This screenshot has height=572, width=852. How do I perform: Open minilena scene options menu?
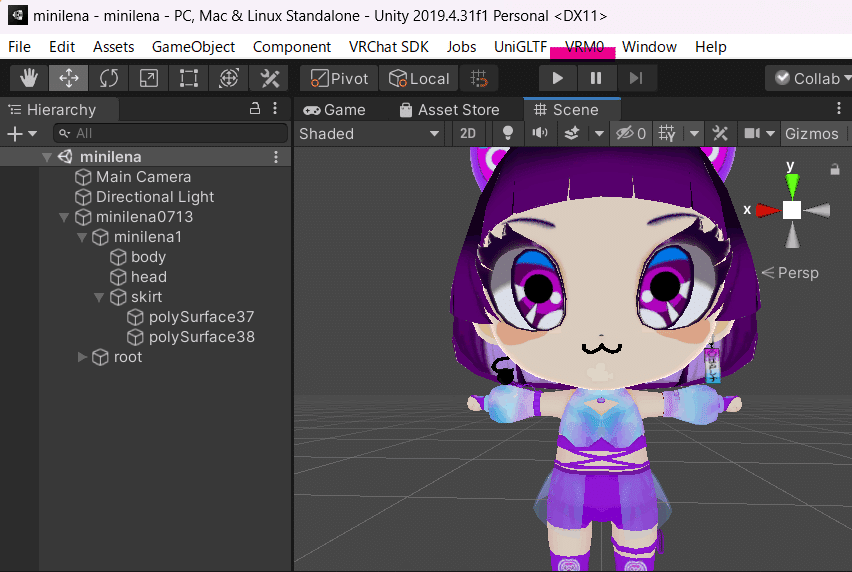(x=276, y=157)
